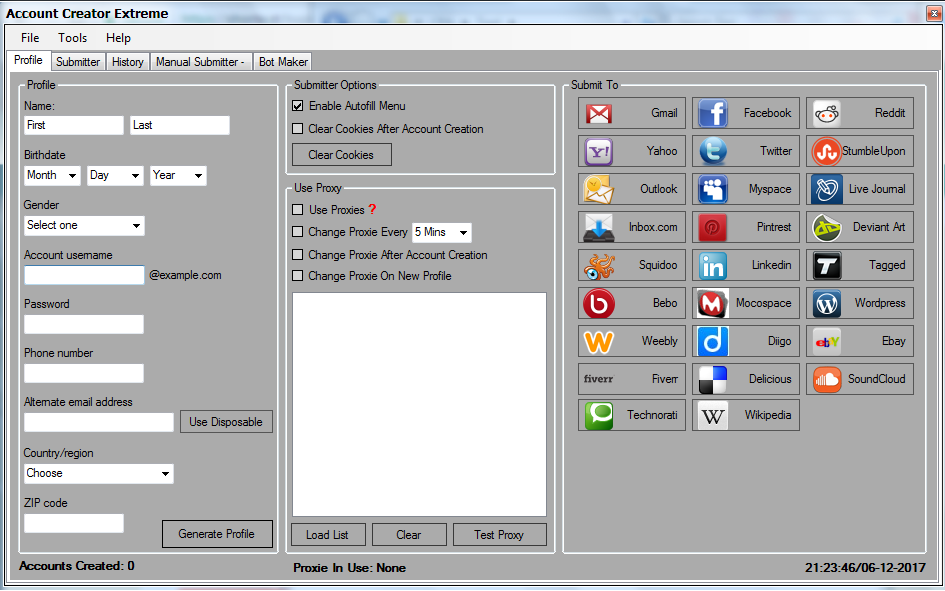This screenshot has width=945, height=591.
Task: Open the Day birthdate dropdown
Action: pyautogui.click(x=115, y=175)
